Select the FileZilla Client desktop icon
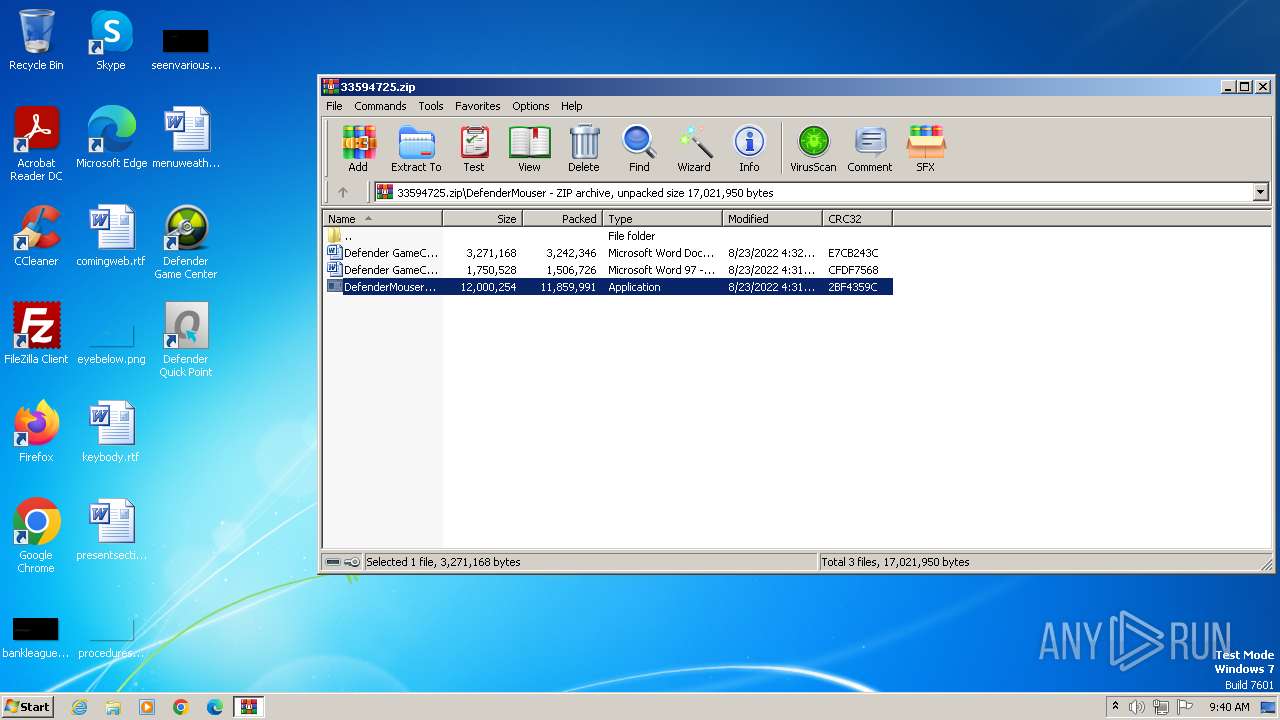This screenshot has width=1280, height=720. click(x=36, y=333)
